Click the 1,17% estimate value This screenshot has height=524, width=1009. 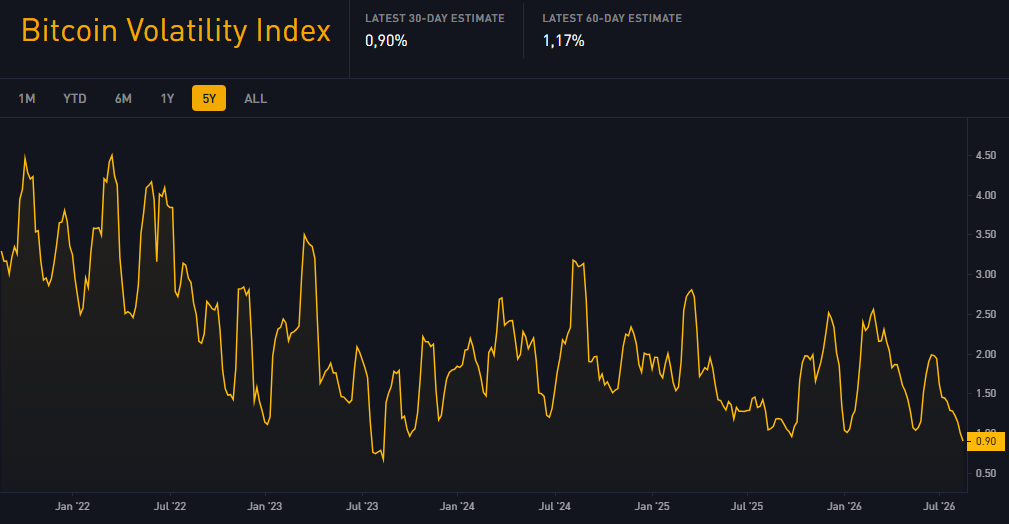[x=564, y=41]
